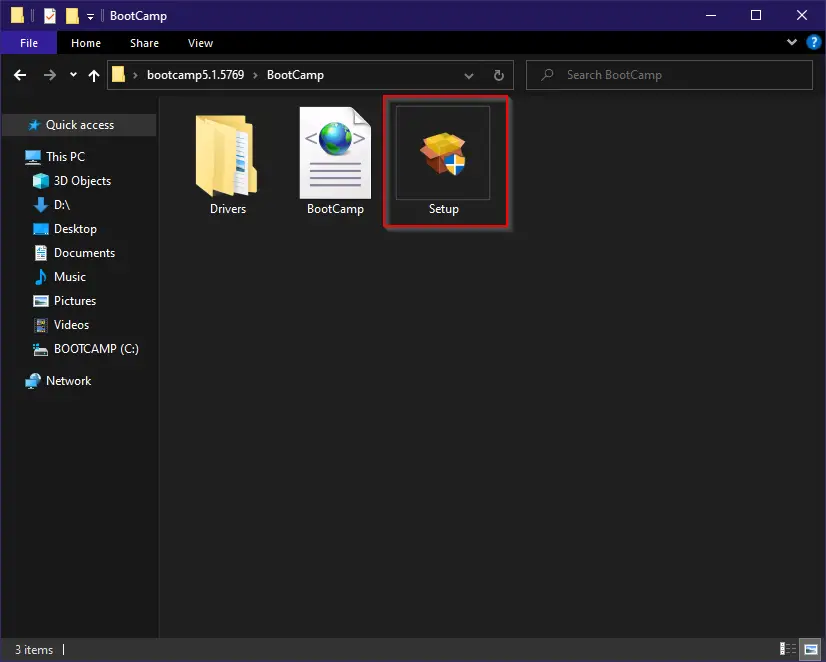Refresh the BootCamp folder view

click(498, 75)
